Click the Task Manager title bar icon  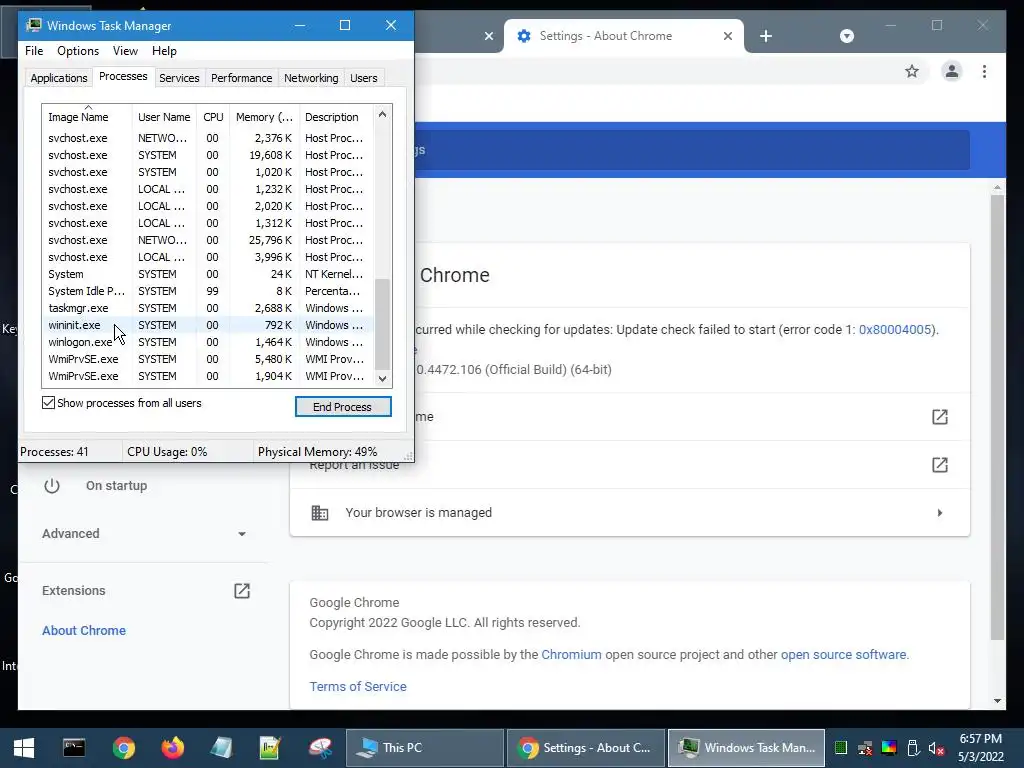33,25
